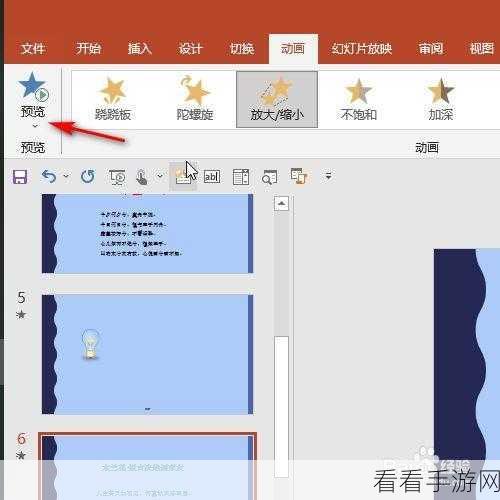Open the touch/mouse mode dropdown arrow
This screenshot has width=500, height=500.
[160, 176]
